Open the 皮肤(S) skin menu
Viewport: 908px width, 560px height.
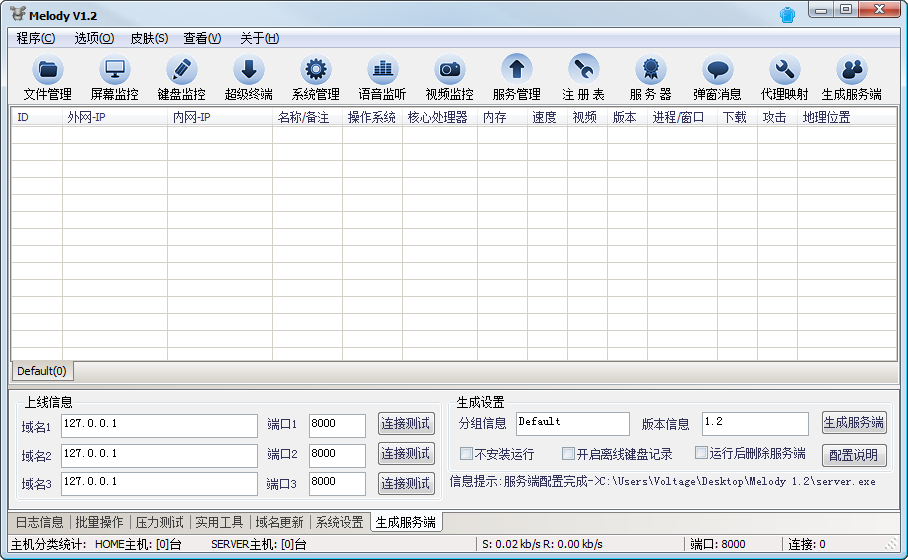click(149, 38)
